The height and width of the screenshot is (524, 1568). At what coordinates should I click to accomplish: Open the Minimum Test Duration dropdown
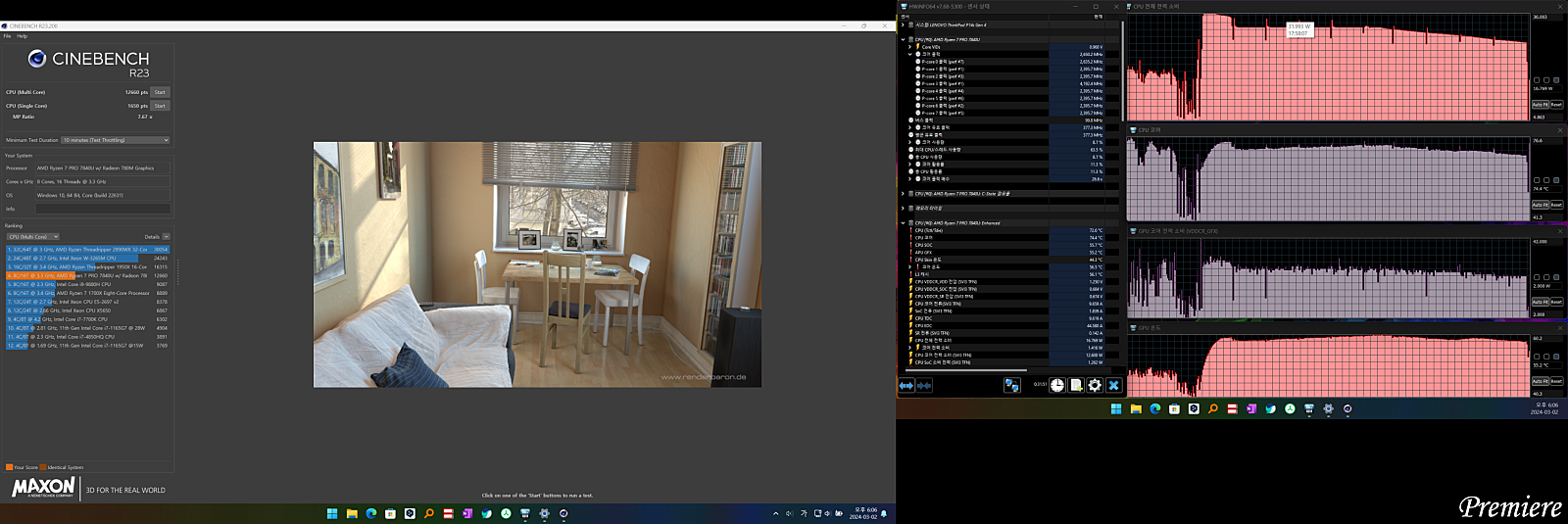116,140
